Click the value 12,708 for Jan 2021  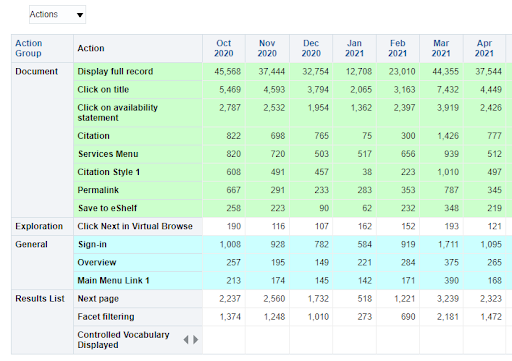click(359, 71)
